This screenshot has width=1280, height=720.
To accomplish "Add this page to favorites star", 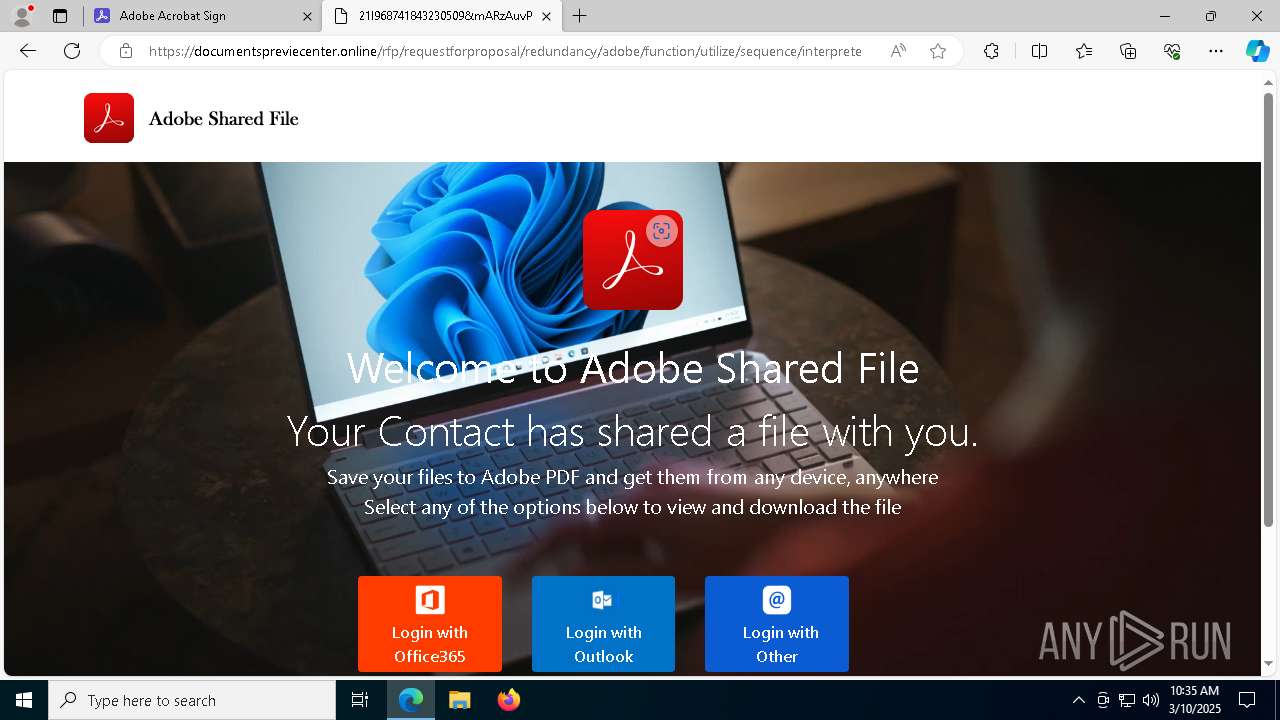I will (938, 51).
